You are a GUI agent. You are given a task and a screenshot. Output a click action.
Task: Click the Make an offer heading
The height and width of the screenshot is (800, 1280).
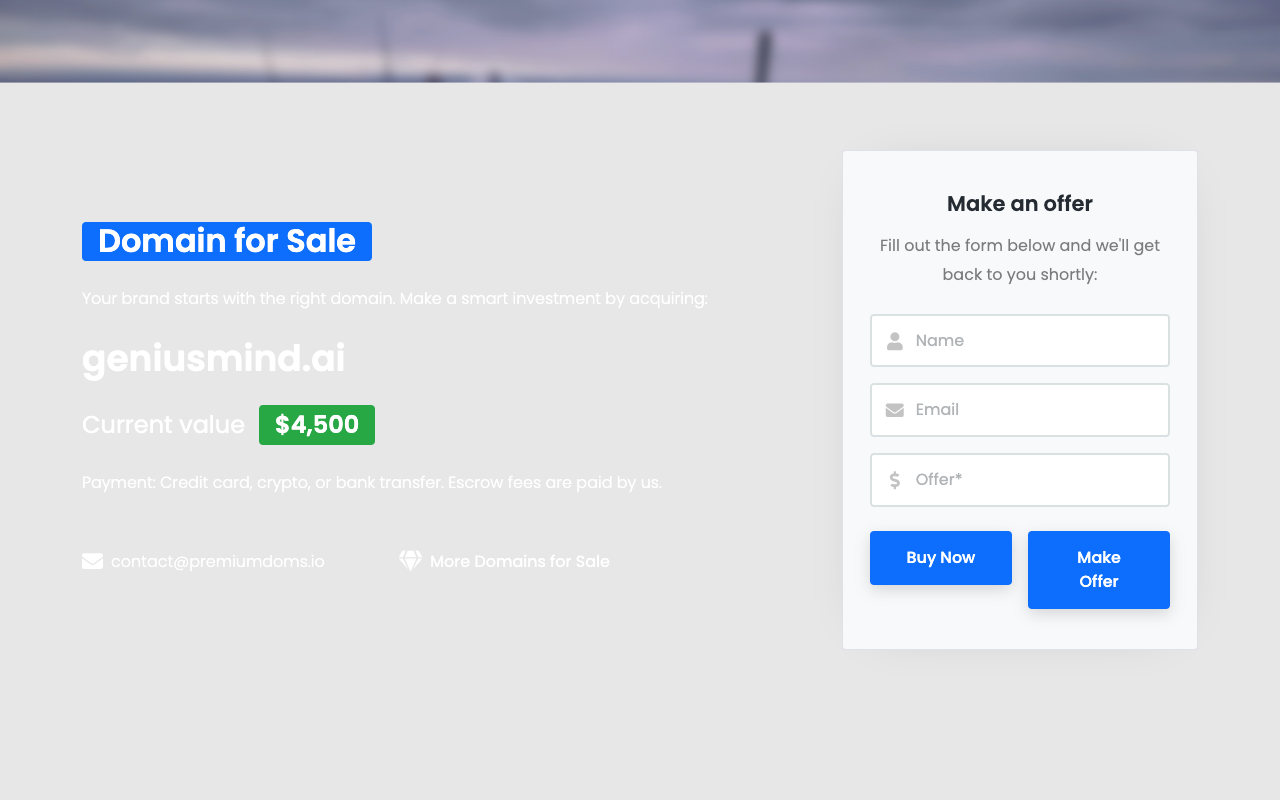coord(1020,204)
